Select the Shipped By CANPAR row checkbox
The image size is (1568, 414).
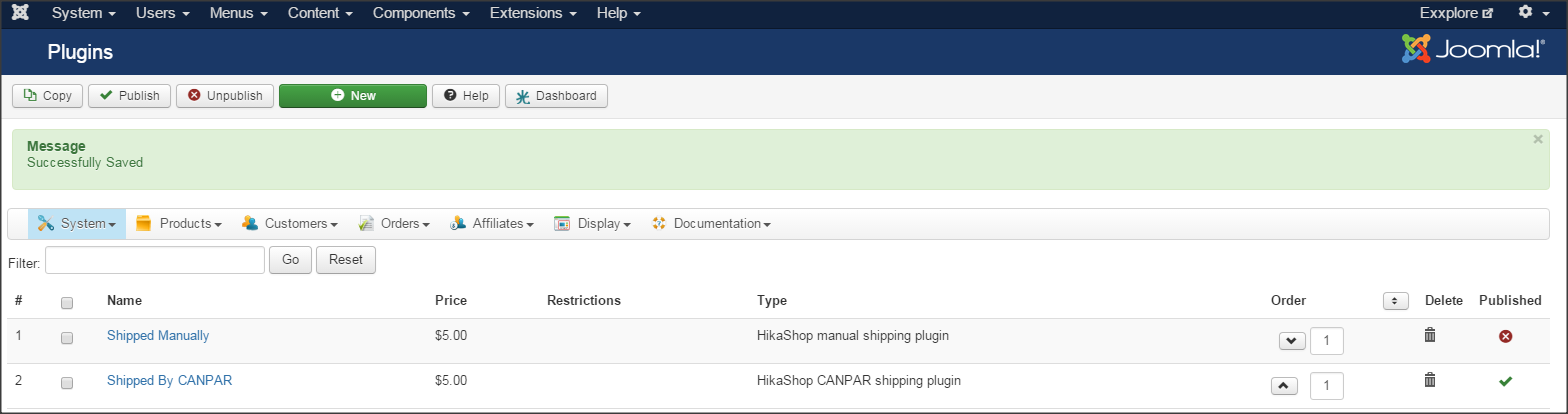point(67,382)
